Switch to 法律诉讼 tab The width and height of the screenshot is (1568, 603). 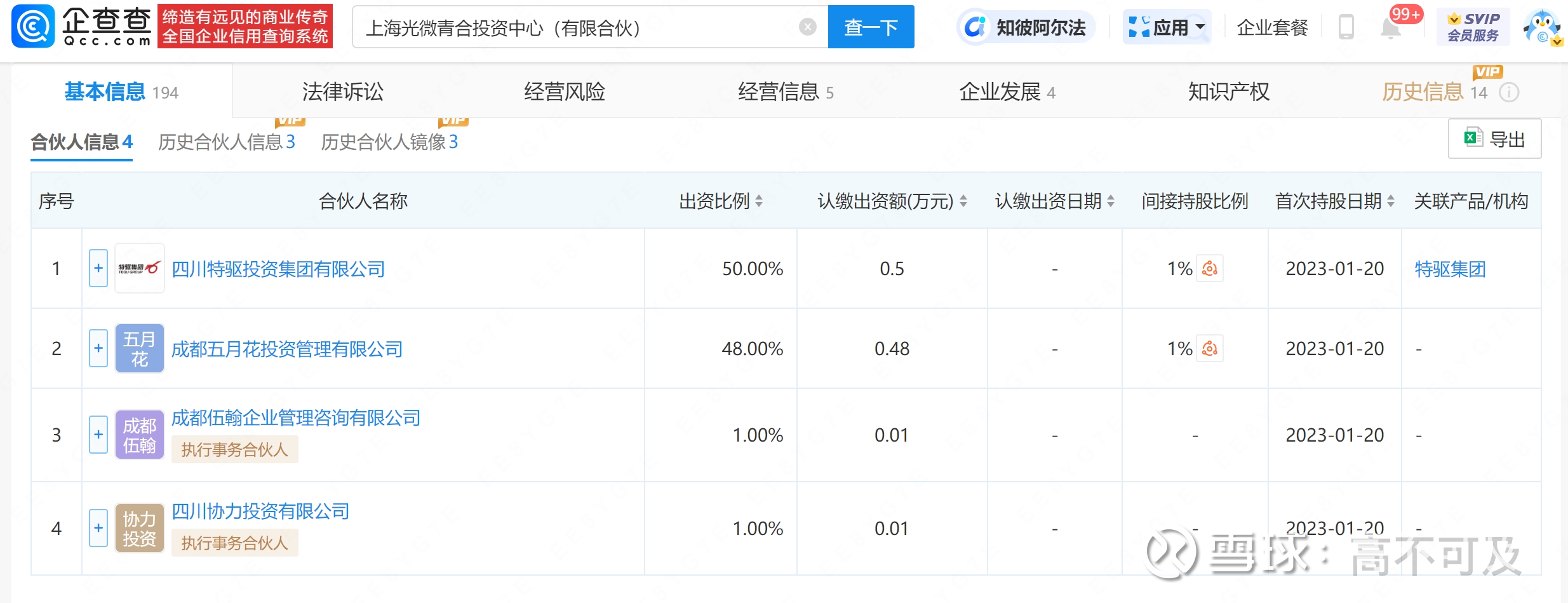(x=343, y=92)
